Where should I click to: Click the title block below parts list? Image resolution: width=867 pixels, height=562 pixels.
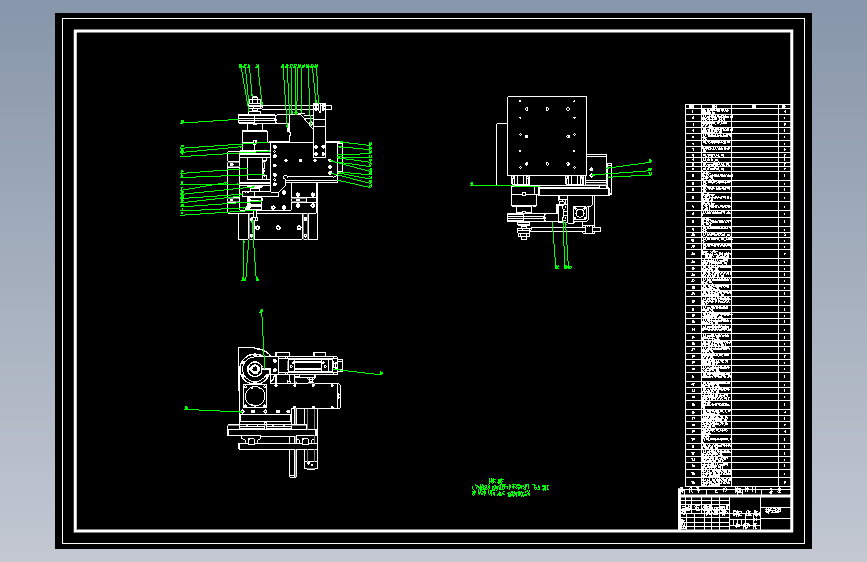[x=735, y=508]
